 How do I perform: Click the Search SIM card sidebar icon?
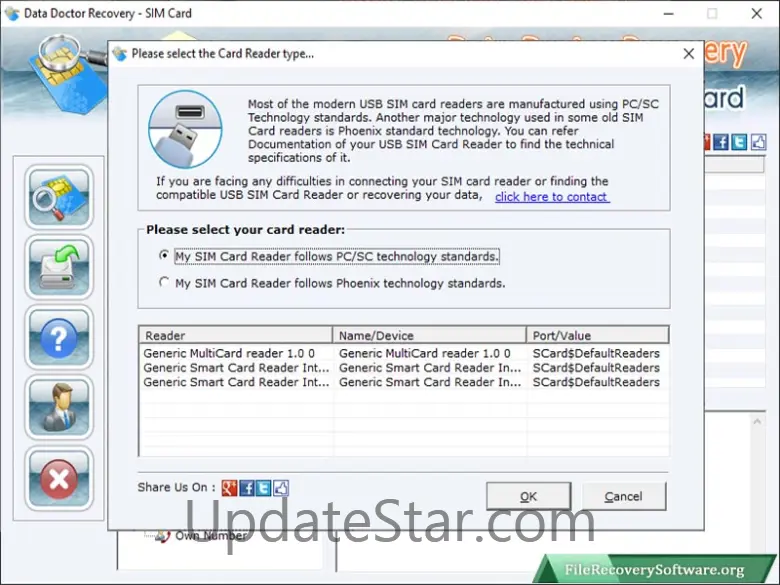pyautogui.click(x=59, y=197)
